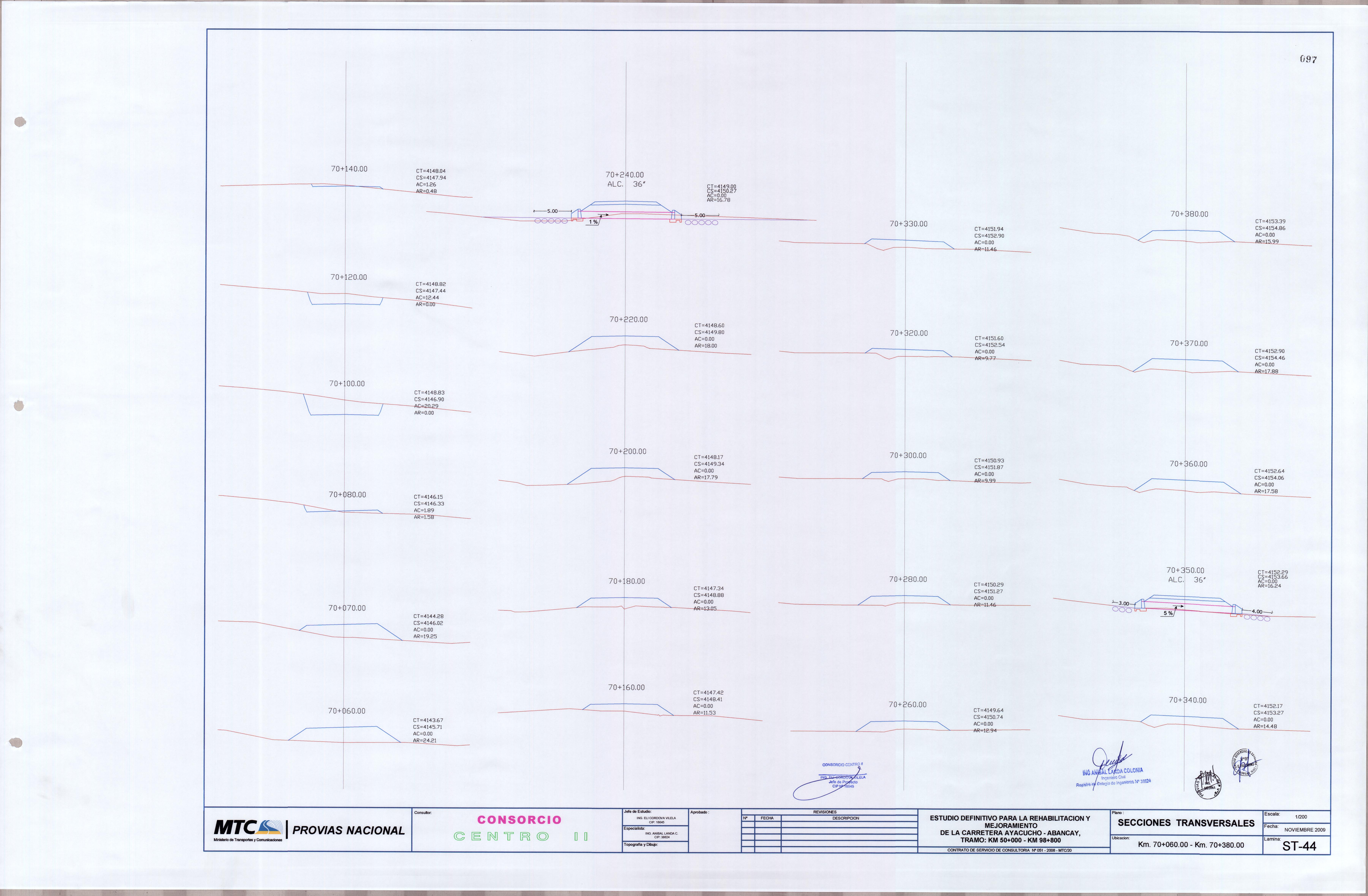Click the 4.00 dimension at section 70+350.00
The width and height of the screenshot is (1368, 896).
click(x=1257, y=612)
